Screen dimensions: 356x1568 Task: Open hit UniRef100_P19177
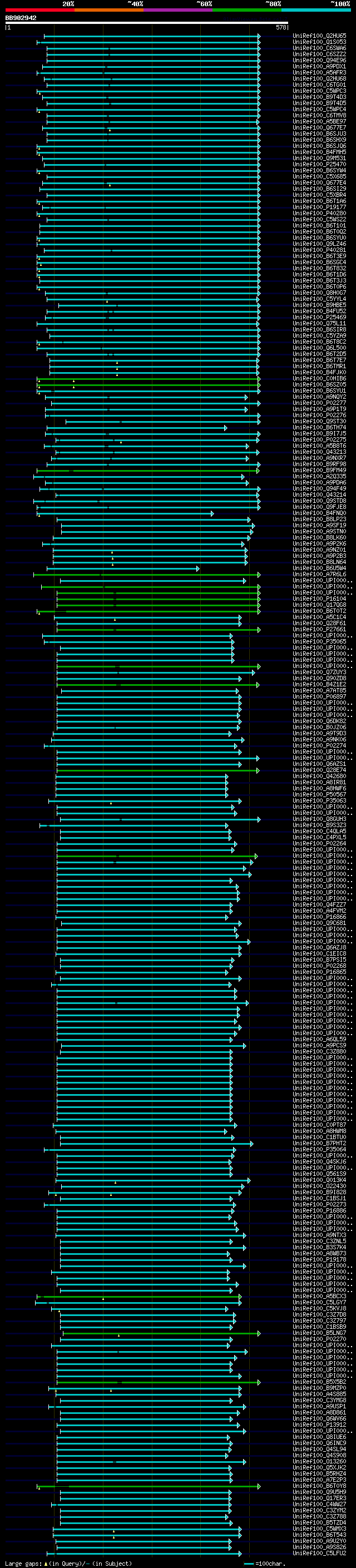[x=319, y=207]
